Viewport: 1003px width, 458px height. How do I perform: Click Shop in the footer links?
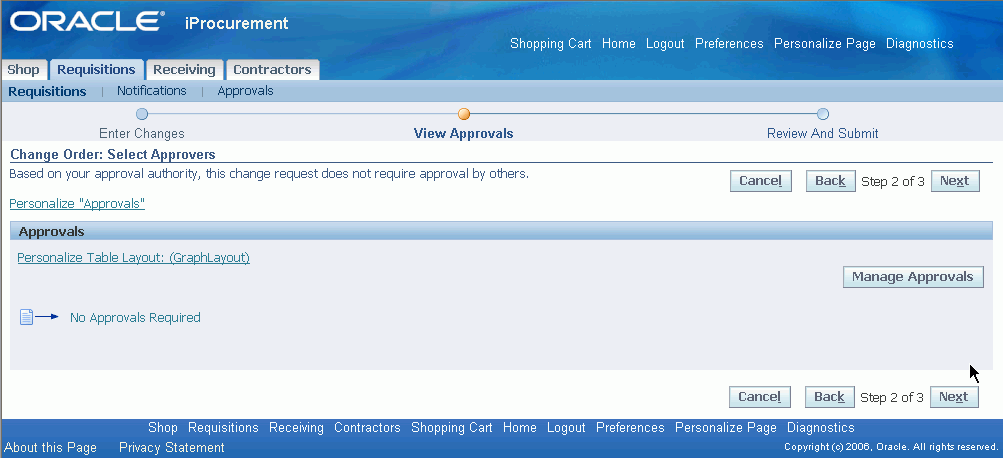coord(162,427)
